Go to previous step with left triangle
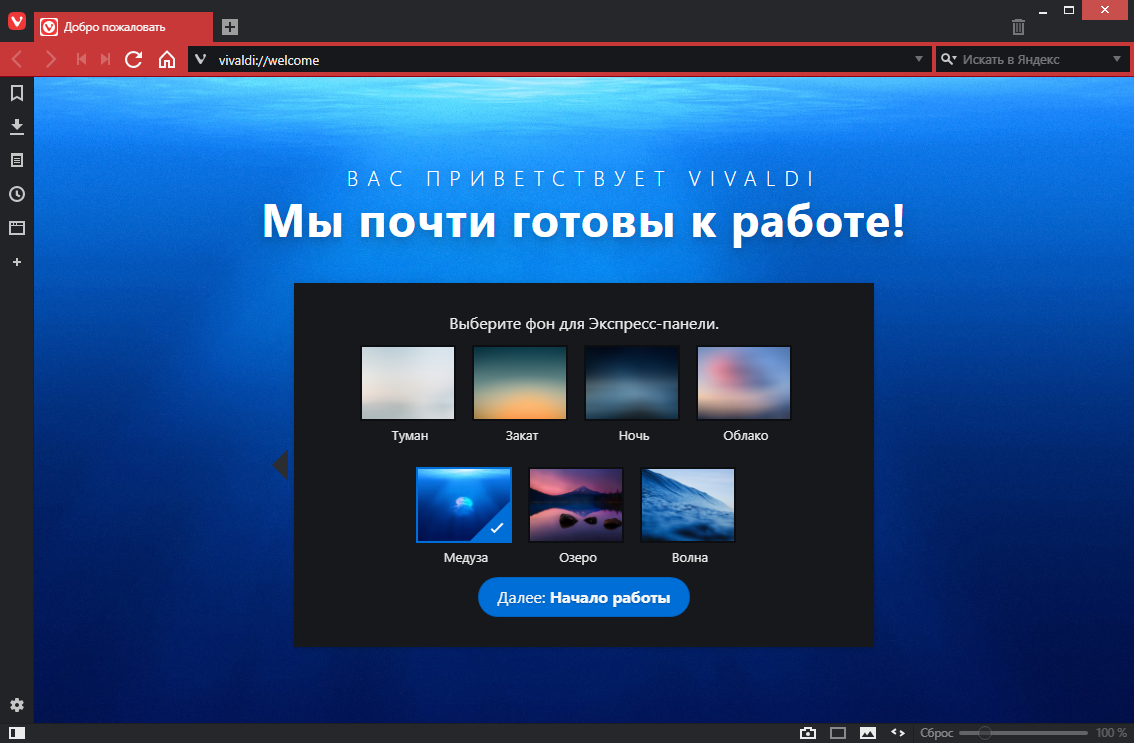 tap(281, 464)
